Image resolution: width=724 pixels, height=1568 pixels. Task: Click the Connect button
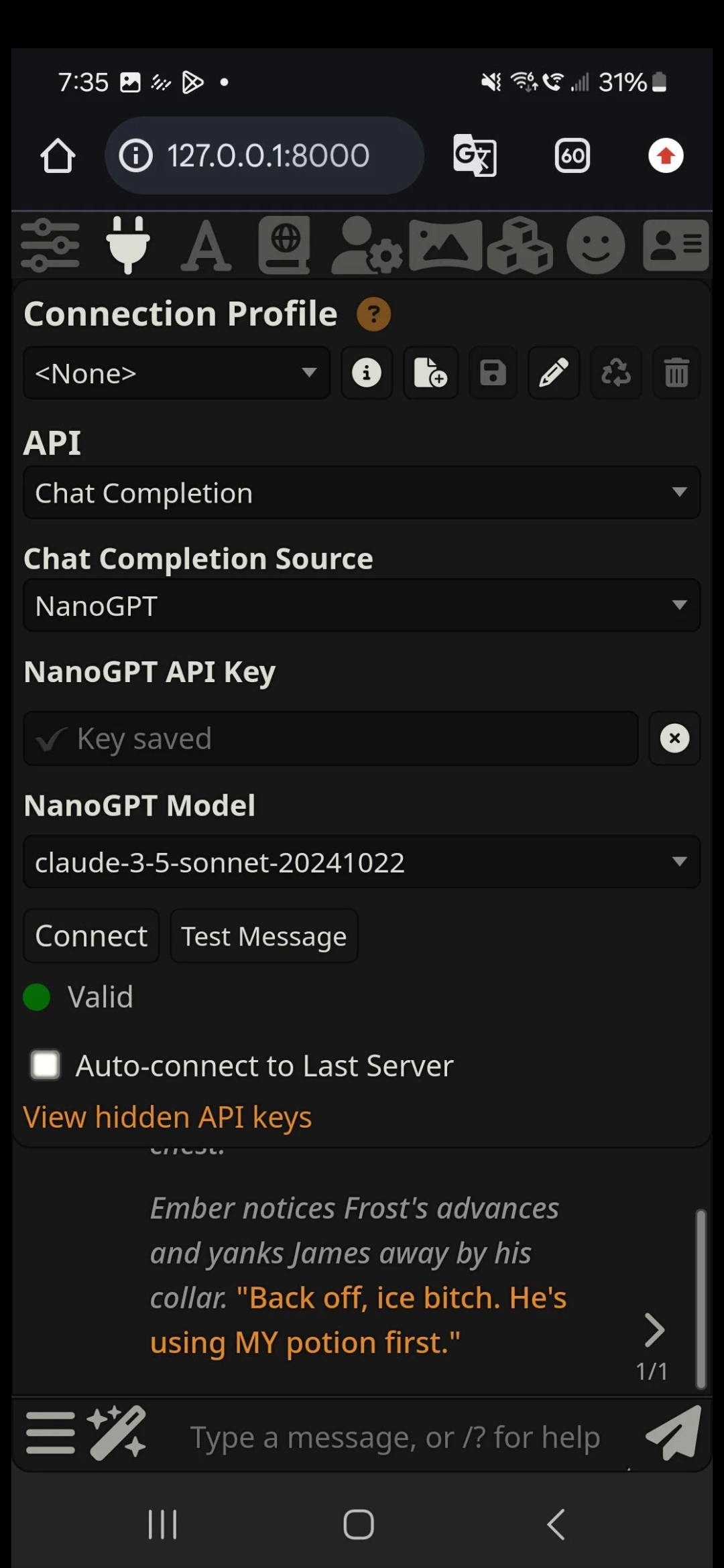click(x=91, y=936)
